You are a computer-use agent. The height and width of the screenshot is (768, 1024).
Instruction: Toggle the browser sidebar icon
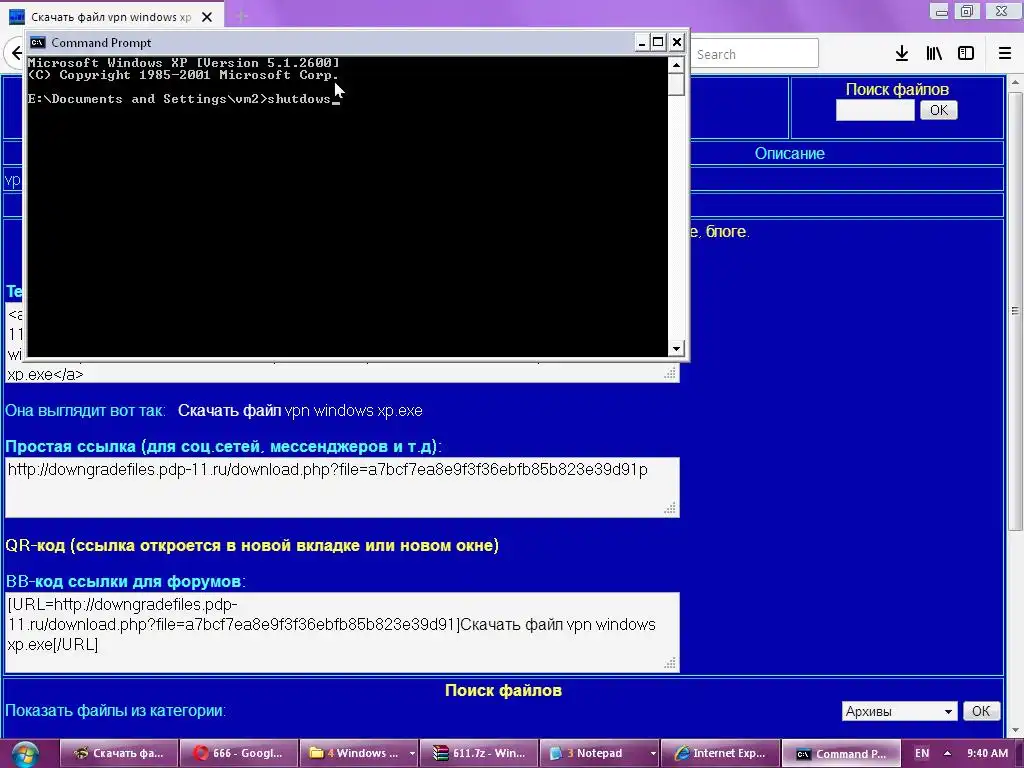966,54
